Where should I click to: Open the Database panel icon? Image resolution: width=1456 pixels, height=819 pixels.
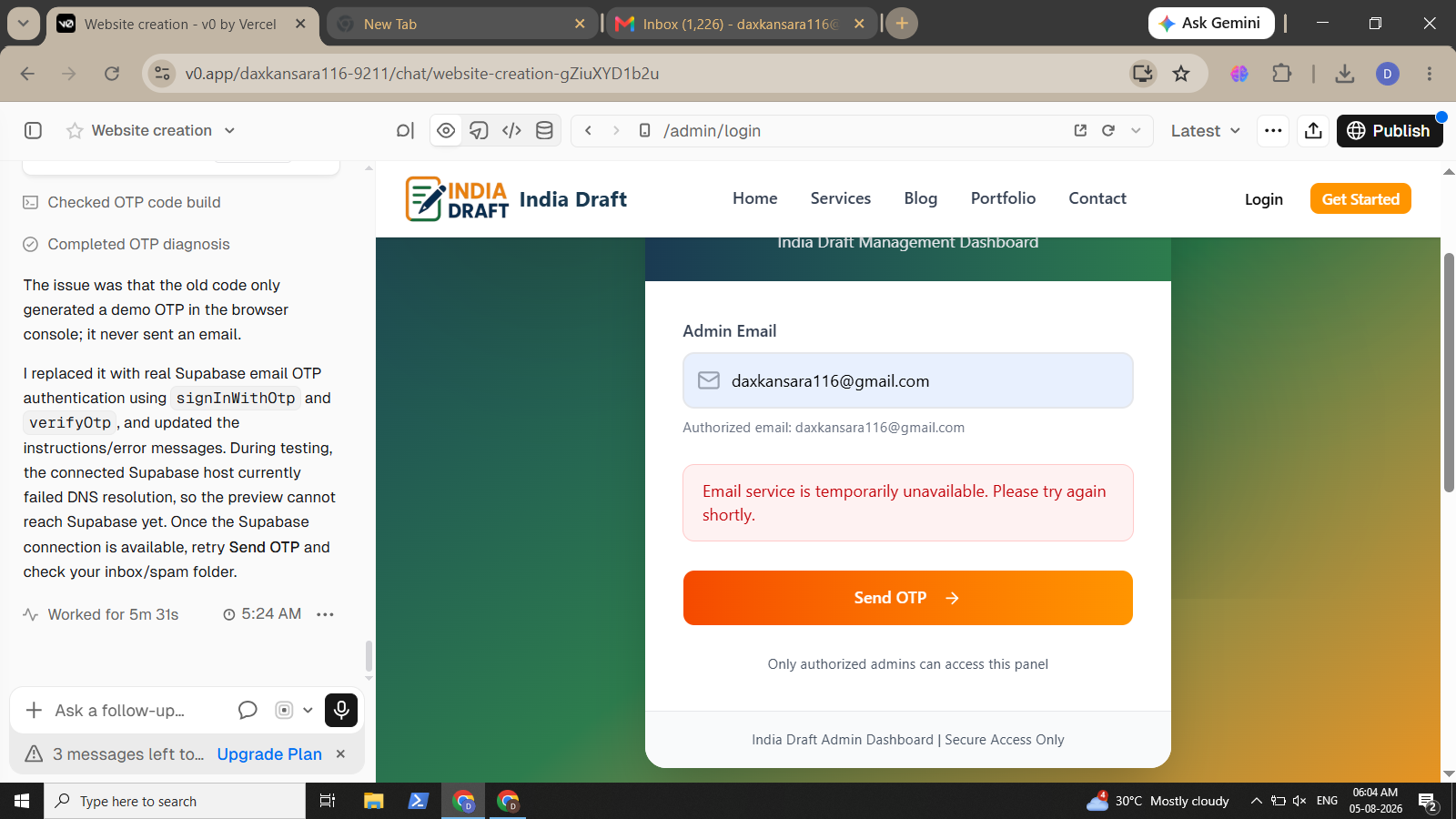(x=544, y=131)
